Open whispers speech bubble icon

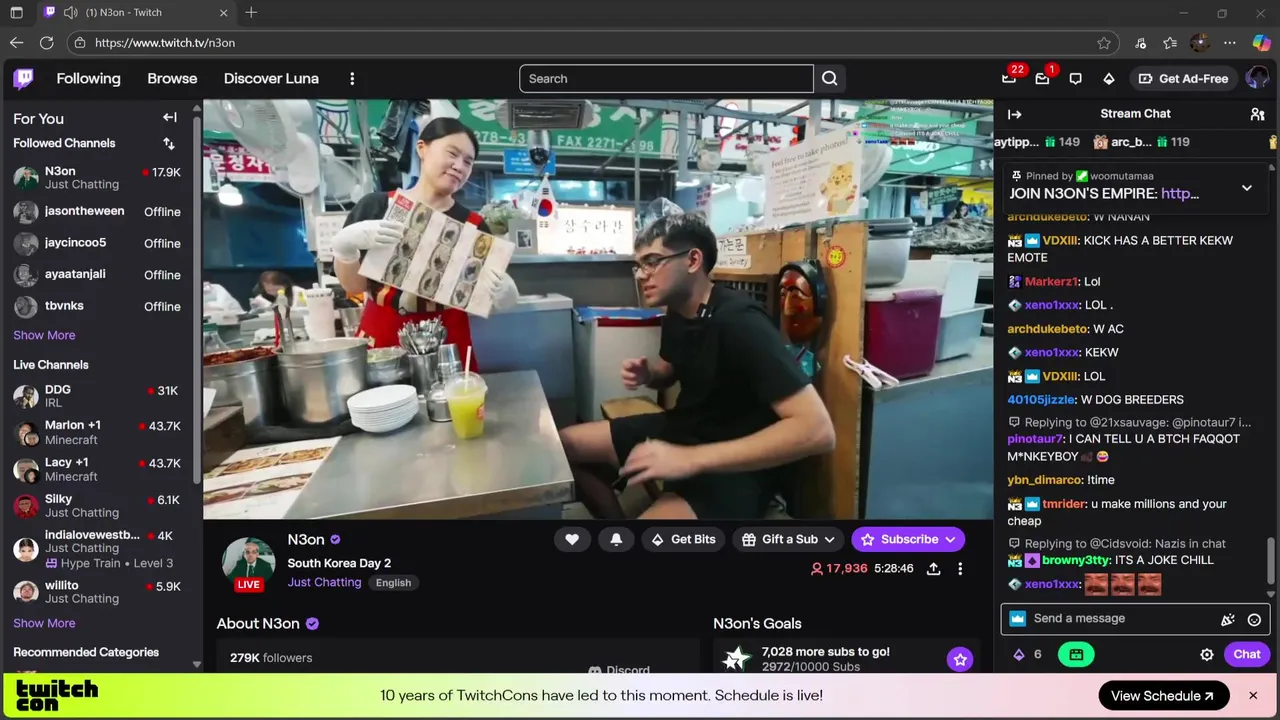(1075, 78)
